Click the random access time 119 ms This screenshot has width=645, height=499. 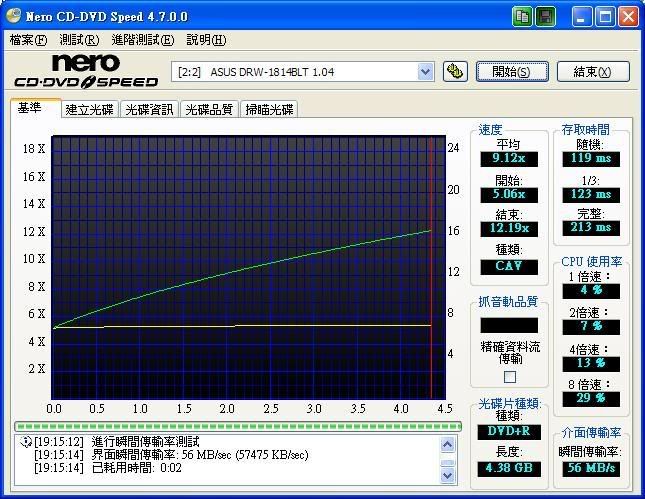(591, 158)
